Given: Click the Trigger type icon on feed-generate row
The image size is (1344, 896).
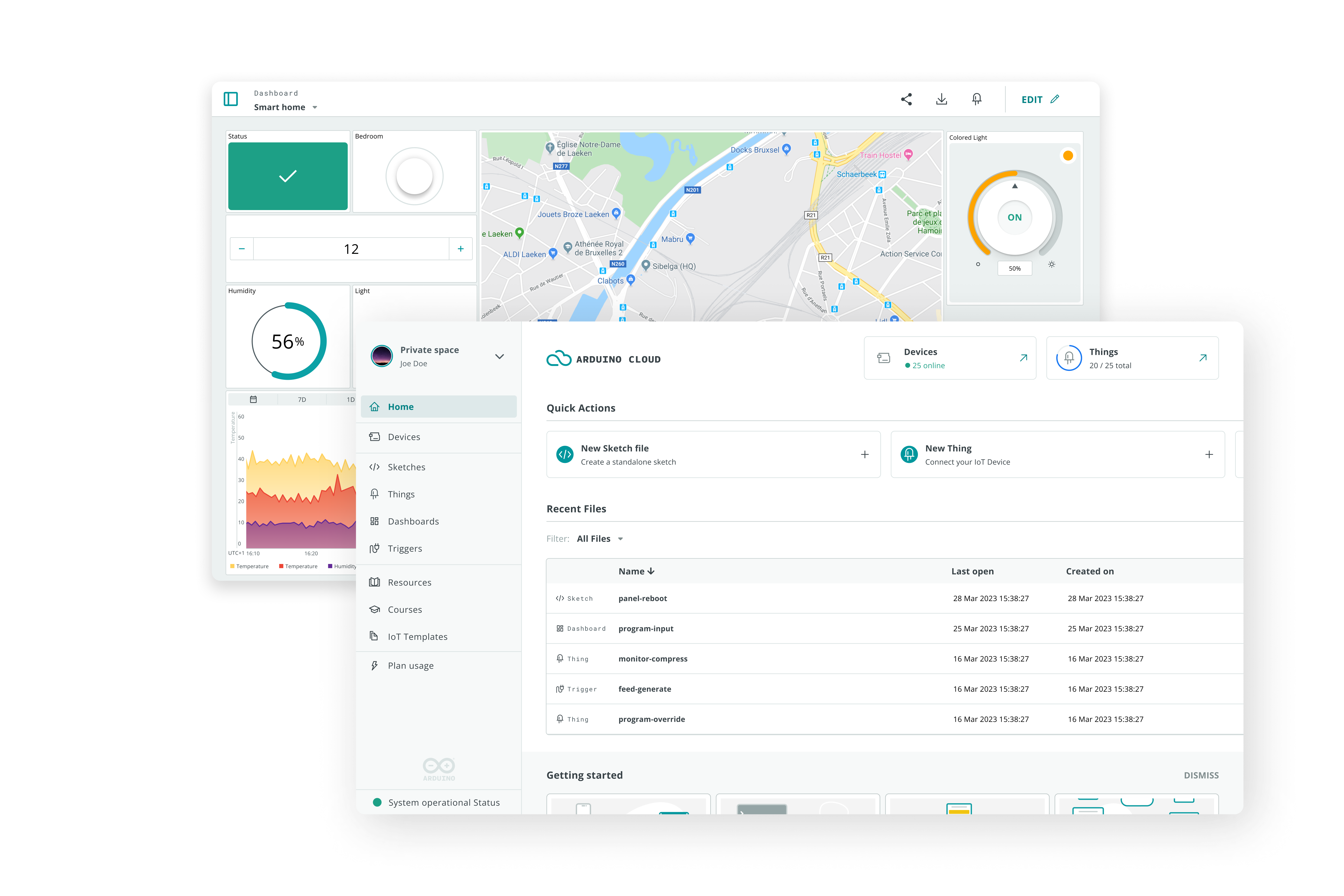Looking at the screenshot, I should point(560,689).
